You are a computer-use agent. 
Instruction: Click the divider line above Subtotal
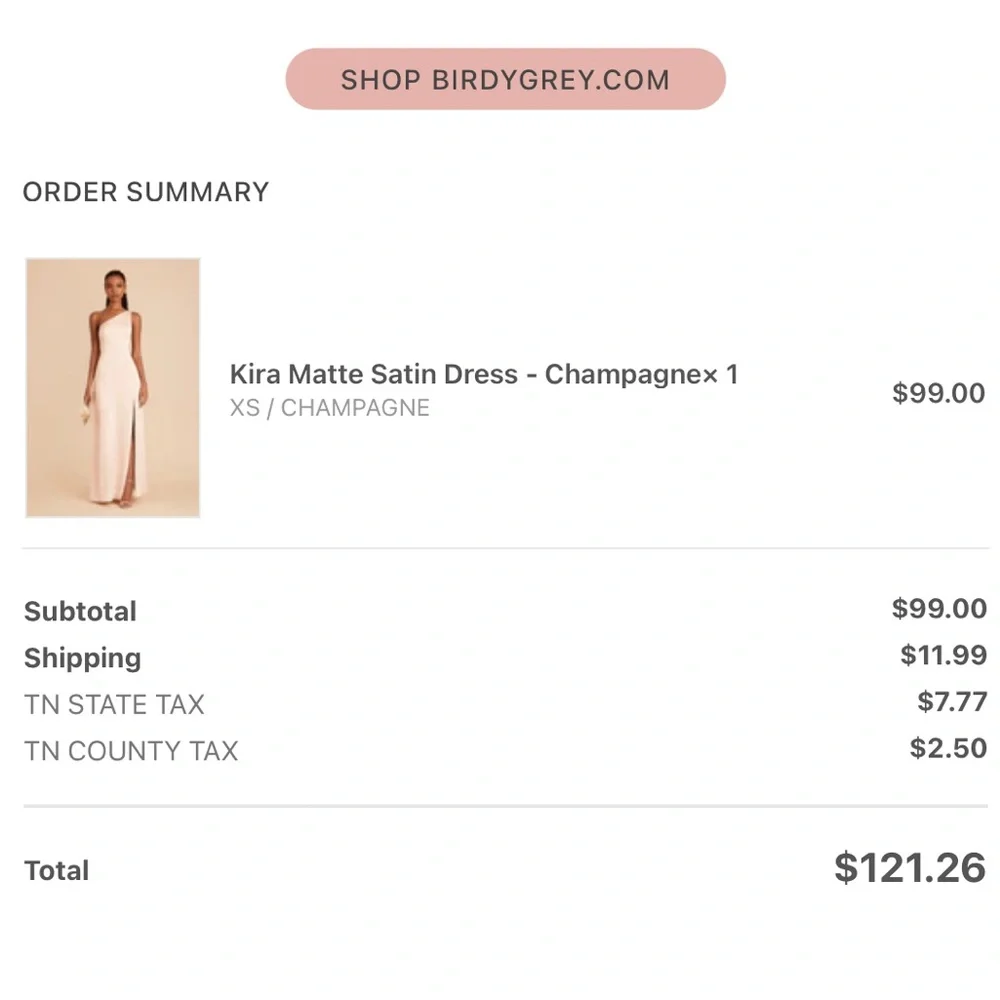click(x=505, y=548)
